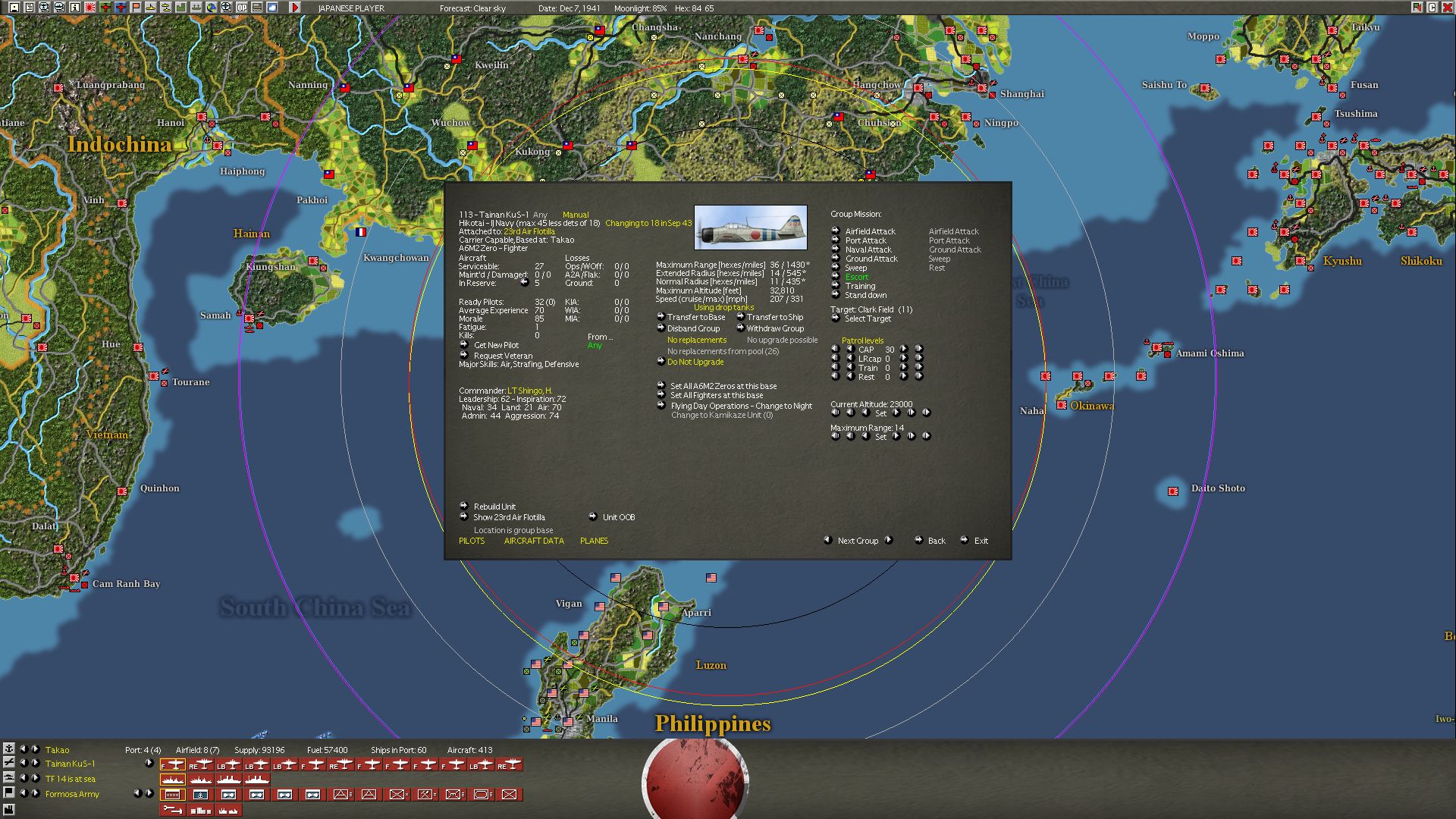Viewport: 1456px width, 819px height.
Task: Decrease Maximum Range by smallest step
Action: (865, 436)
